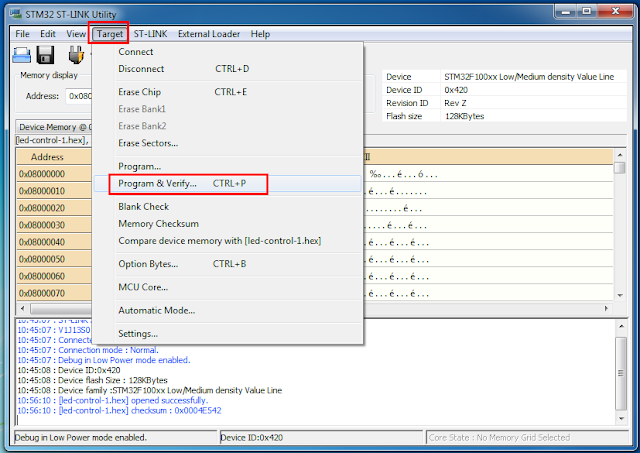Open the File menu

[22, 34]
